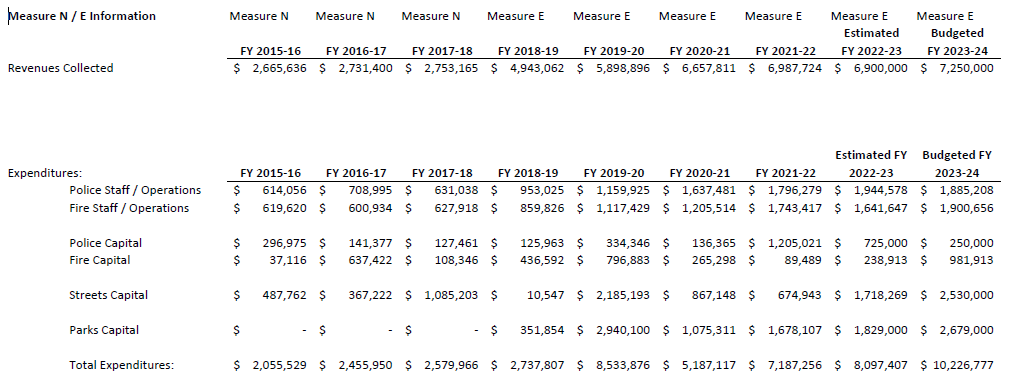Select the Fire Capital row label

100,260
